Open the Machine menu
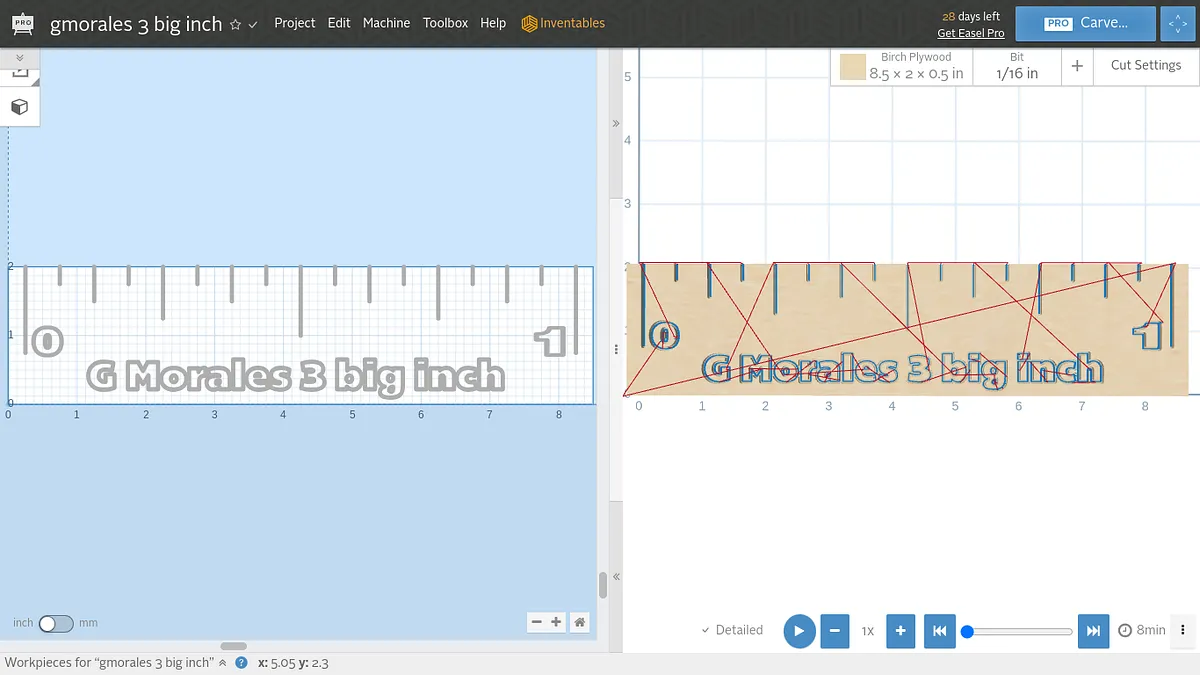This screenshot has width=1200, height=675. [x=386, y=23]
